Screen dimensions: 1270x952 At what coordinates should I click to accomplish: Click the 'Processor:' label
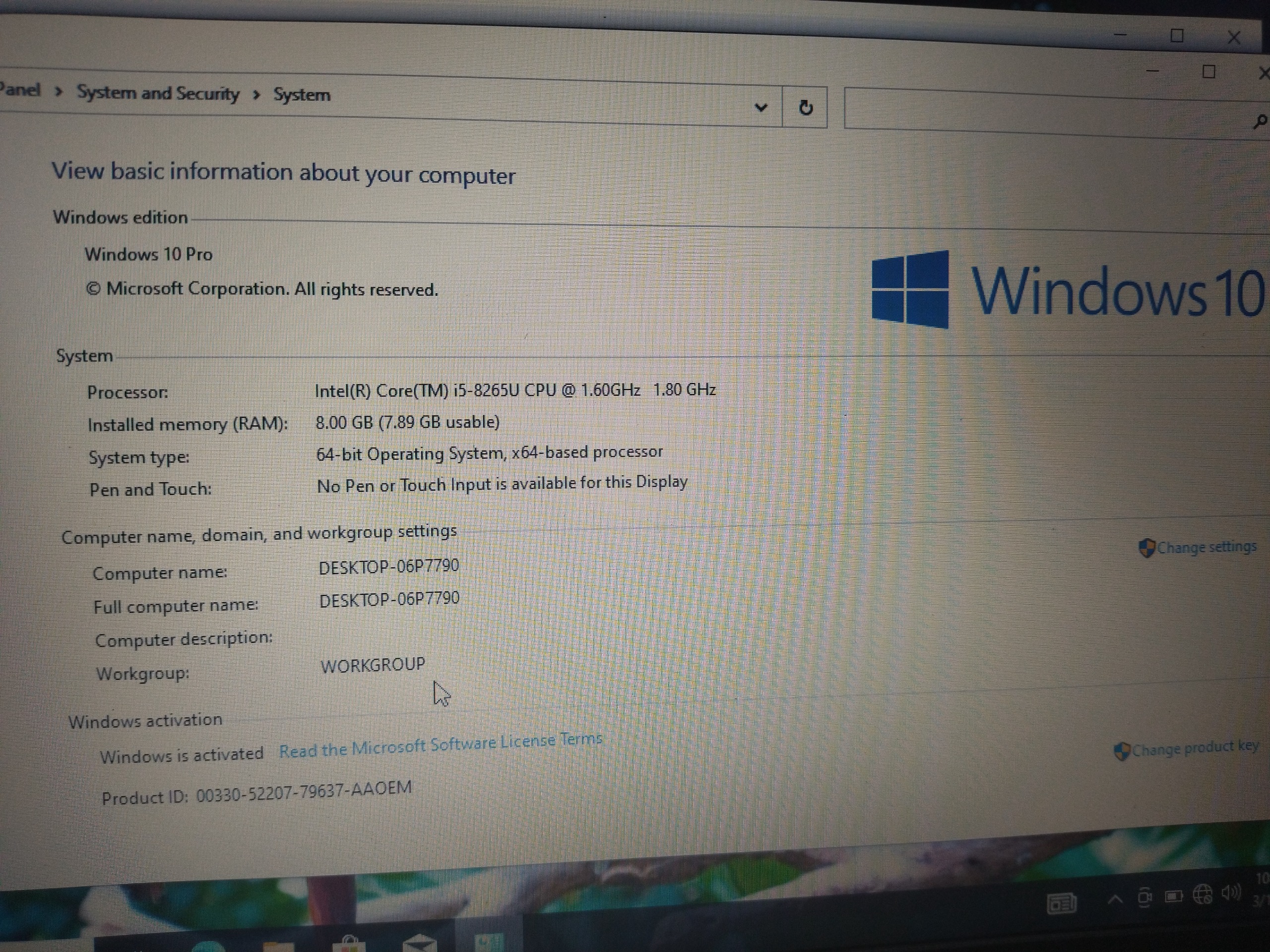tap(127, 393)
